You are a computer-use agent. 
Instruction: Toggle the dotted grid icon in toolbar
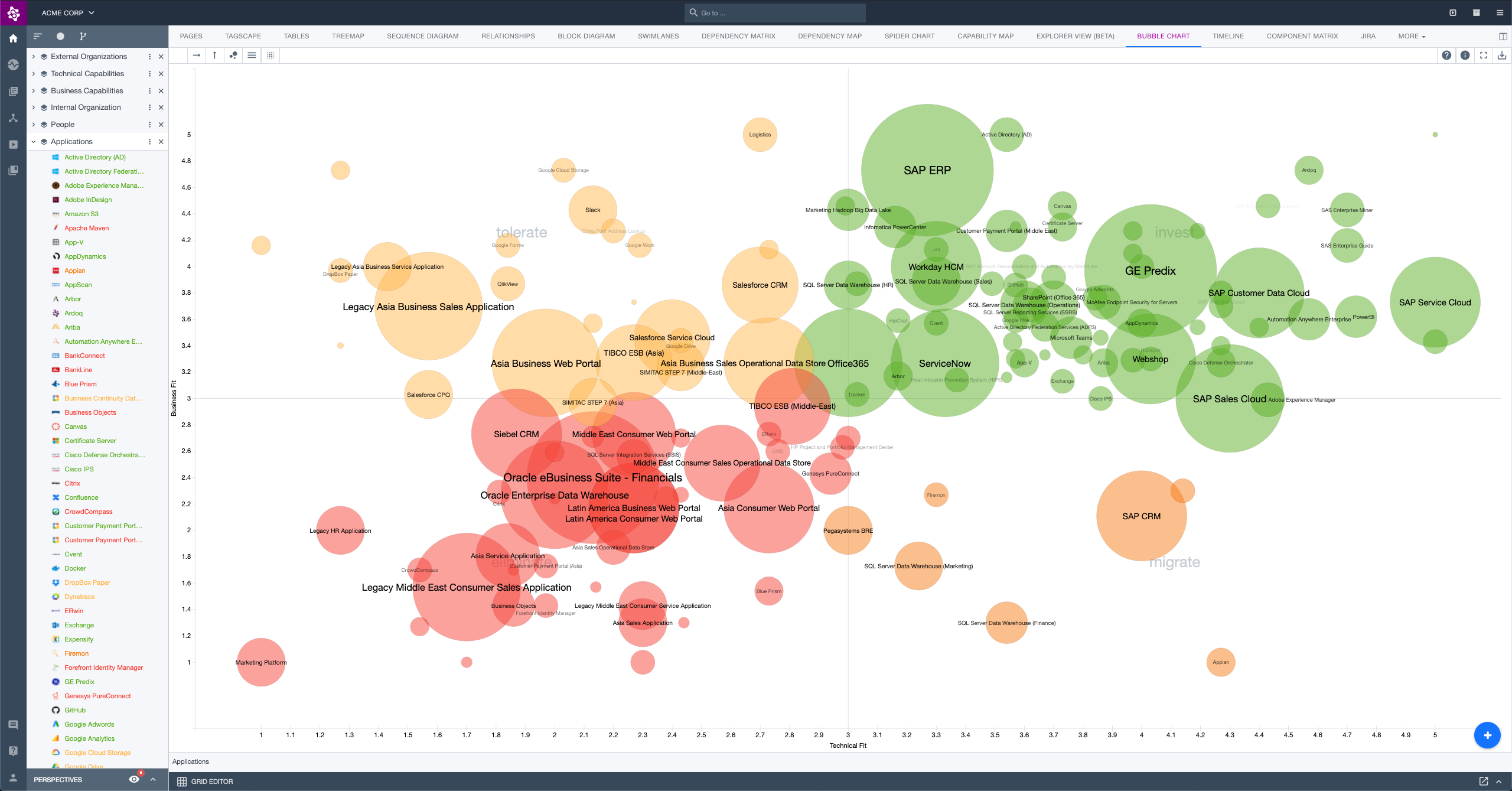(x=270, y=56)
